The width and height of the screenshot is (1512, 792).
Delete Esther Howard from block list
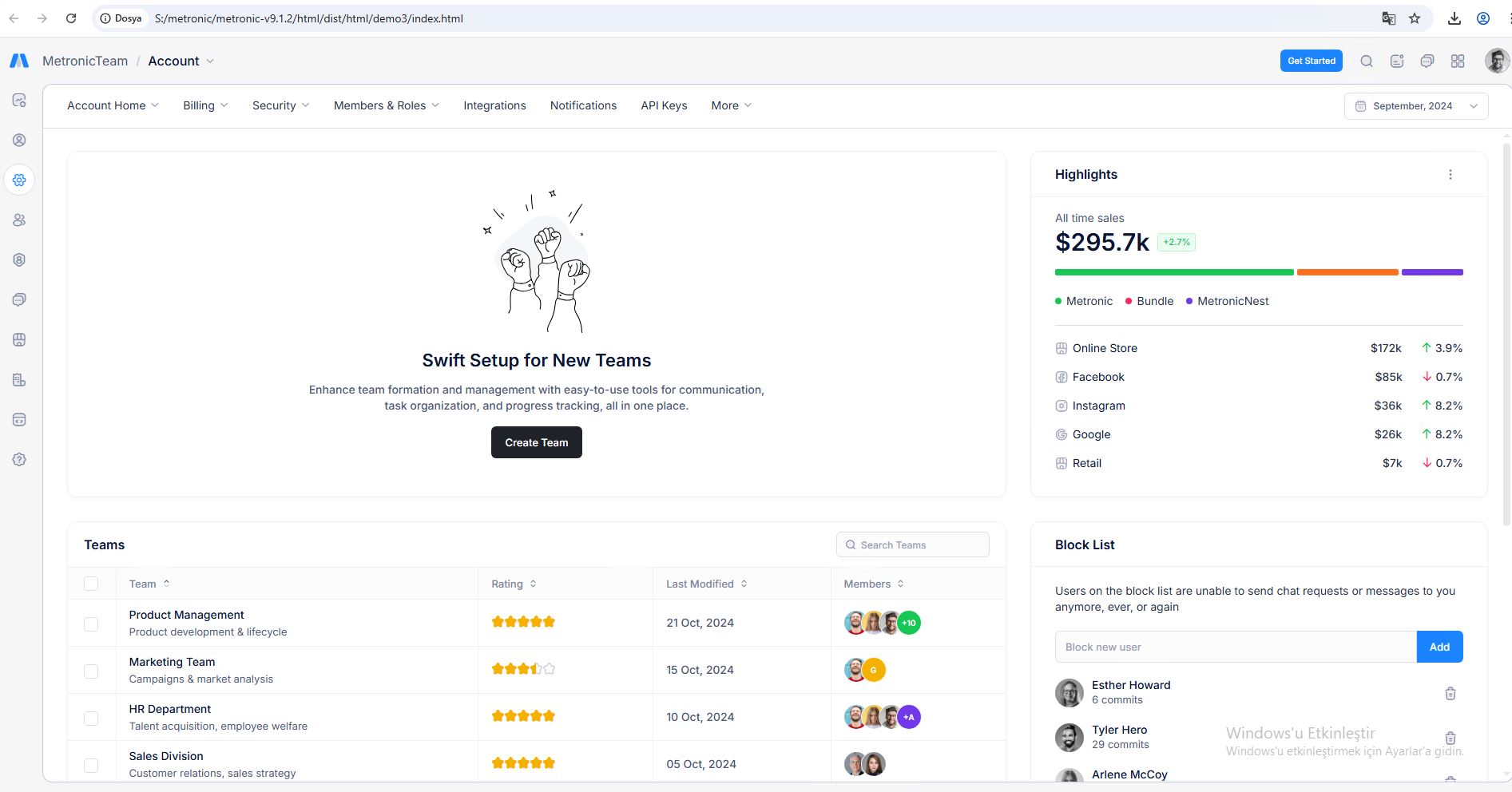[1450, 693]
